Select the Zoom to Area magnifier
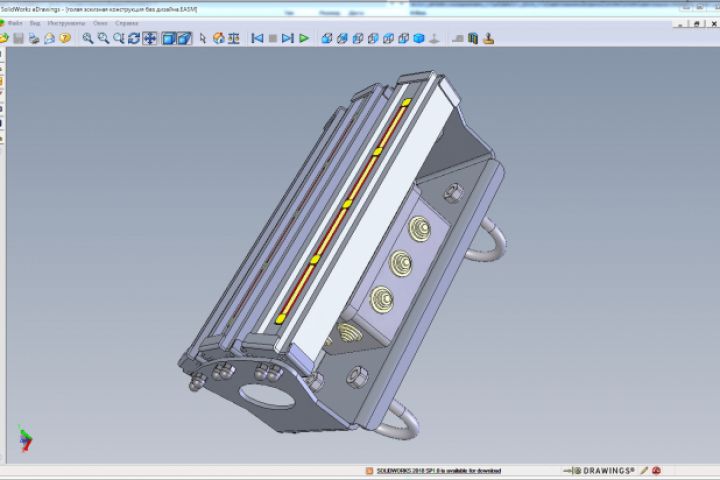Viewport: 720px width, 480px height. pyautogui.click(x=103, y=39)
